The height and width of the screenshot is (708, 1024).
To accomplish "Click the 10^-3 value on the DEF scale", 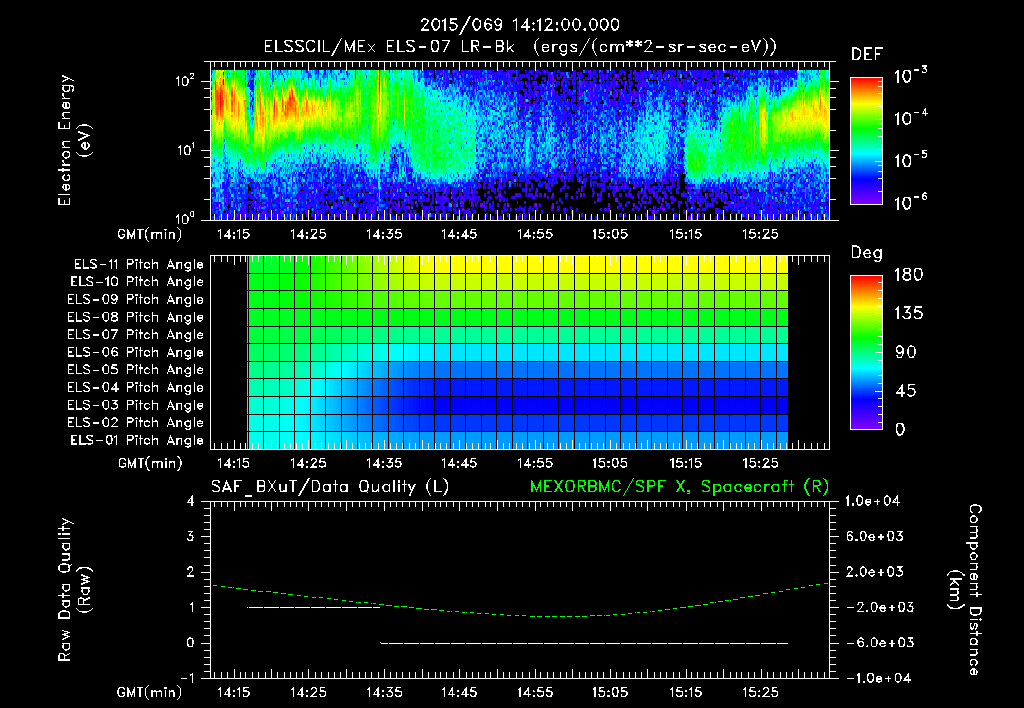I will pos(910,76).
